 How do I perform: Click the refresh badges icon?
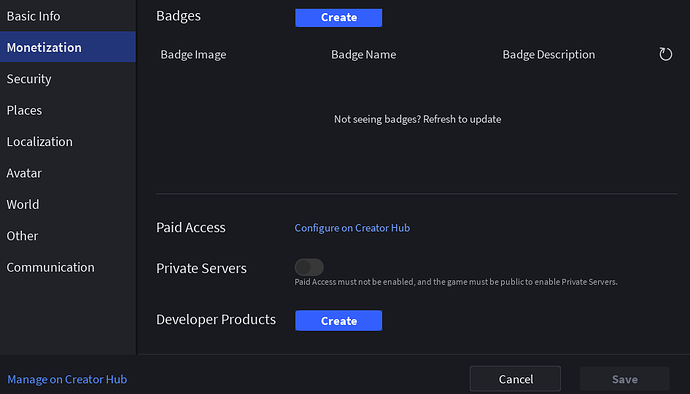(x=665, y=54)
